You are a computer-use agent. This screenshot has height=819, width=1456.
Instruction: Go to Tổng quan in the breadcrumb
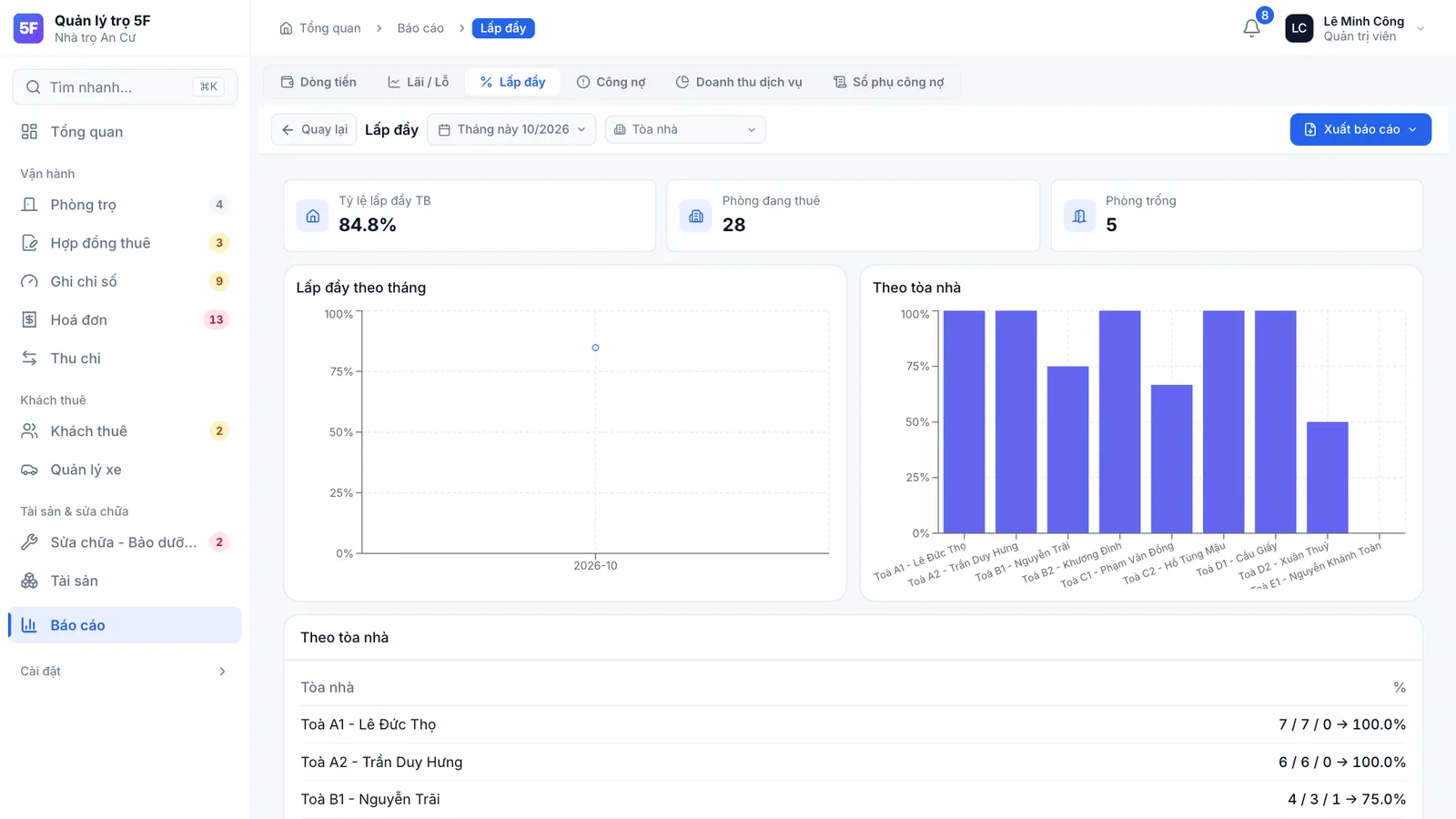pos(330,28)
